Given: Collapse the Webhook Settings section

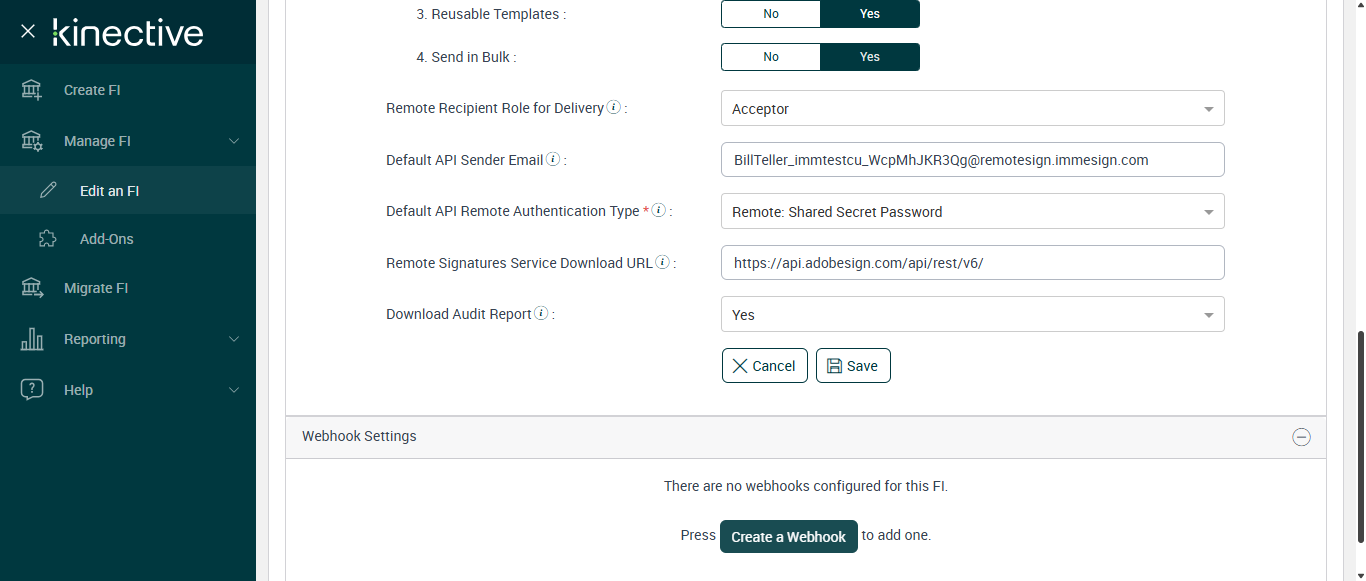Looking at the screenshot, I should point(1301,437).
